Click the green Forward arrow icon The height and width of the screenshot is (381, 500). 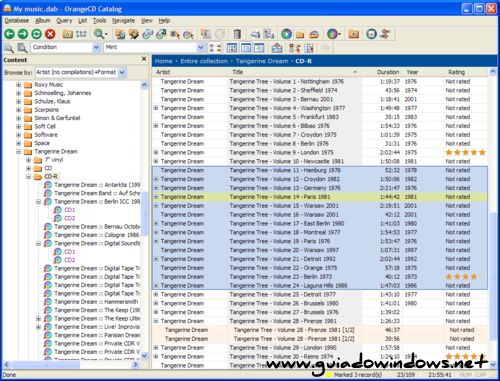[23, 34]
